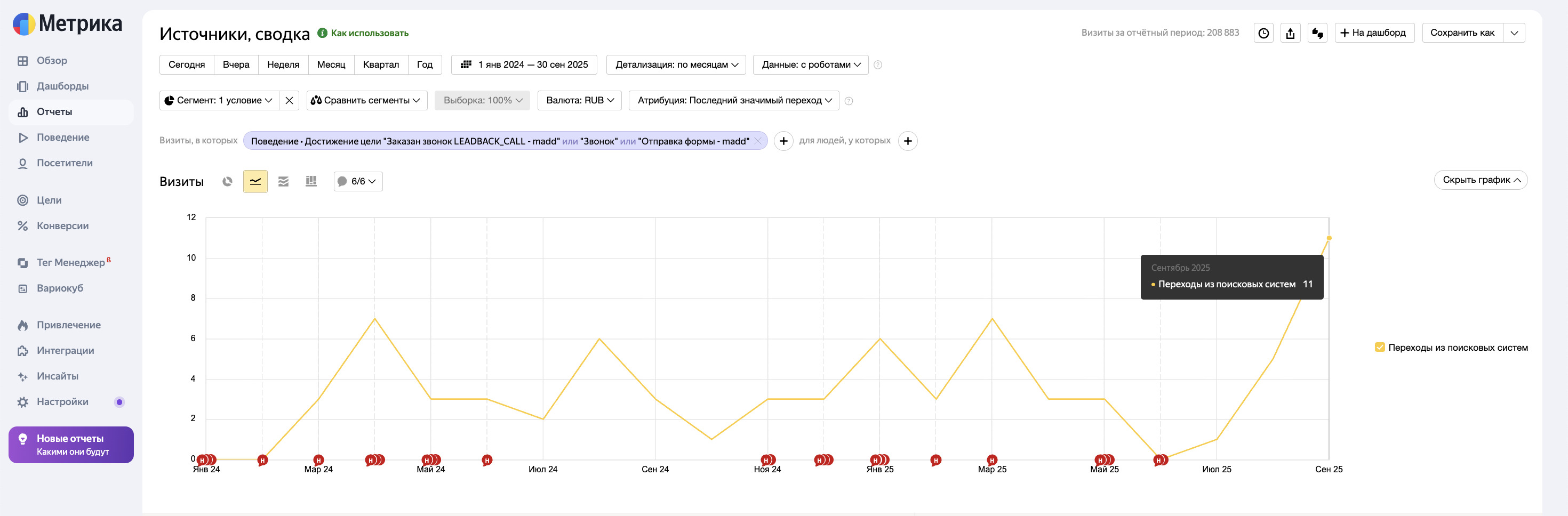Viewport: 1568px width, 516px height.
Task: Click chart annotation marker at Мар 25
Action: pyautogui.click(x=992, y=460)
